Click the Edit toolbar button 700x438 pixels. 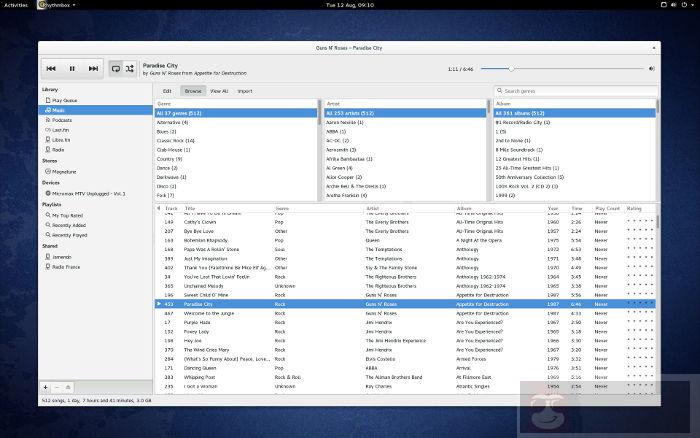pyautogui.click(x=167, y=91)
